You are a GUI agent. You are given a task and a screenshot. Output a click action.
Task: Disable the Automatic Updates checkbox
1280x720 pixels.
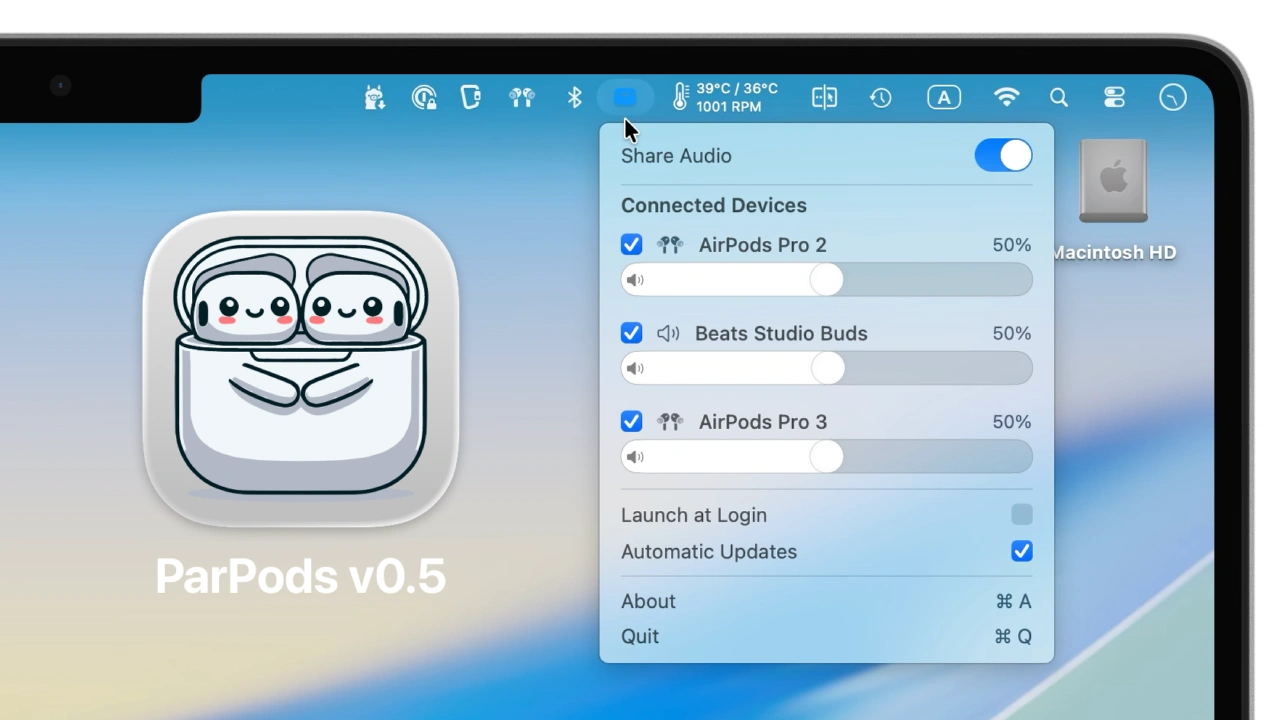(x=1021, y=552)
